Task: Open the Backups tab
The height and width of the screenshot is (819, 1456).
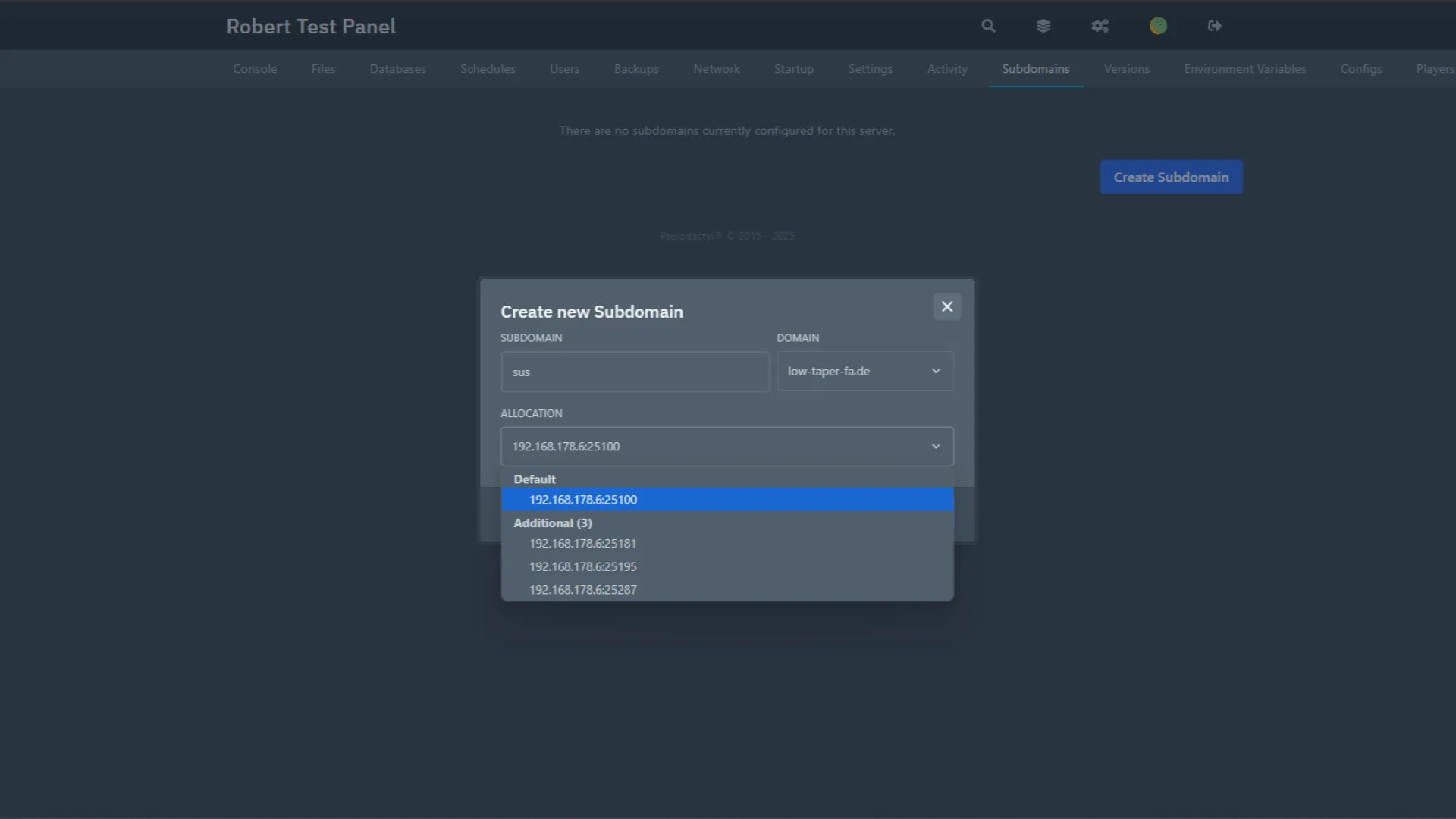Action: coord(636,69)
